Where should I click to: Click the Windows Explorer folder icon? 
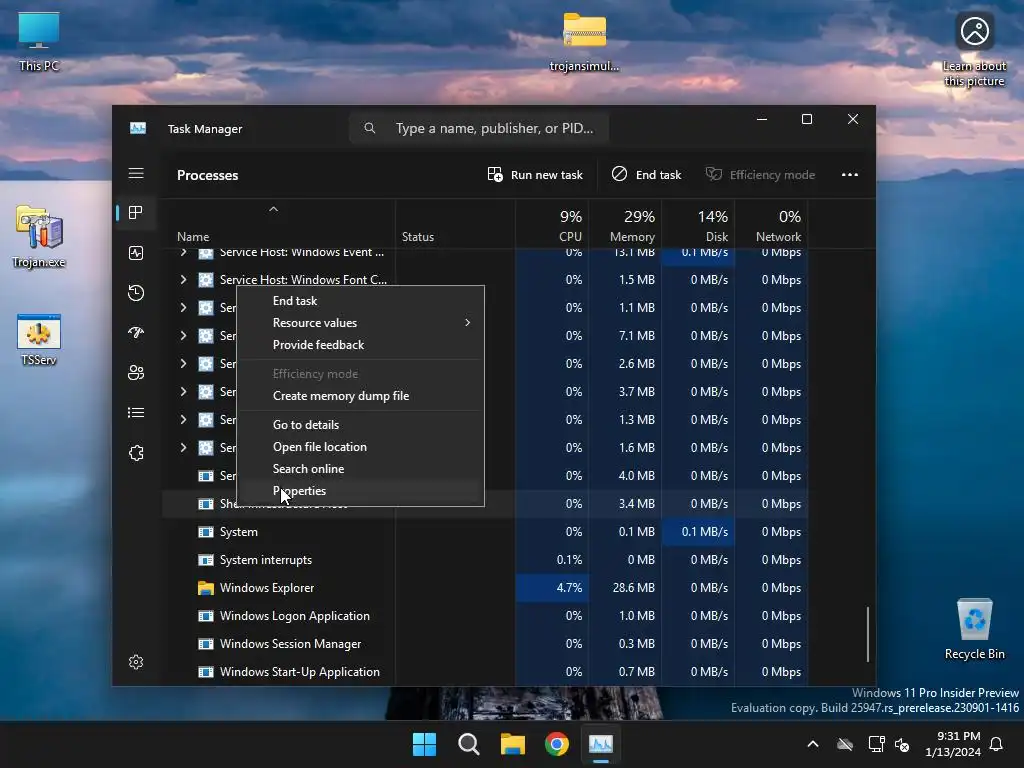click(x=206, y=588)
